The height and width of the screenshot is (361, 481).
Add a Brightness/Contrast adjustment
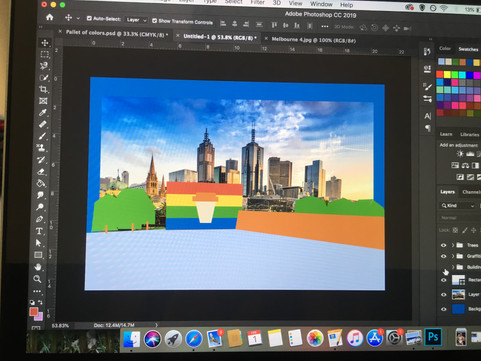(x=460, y=154)
